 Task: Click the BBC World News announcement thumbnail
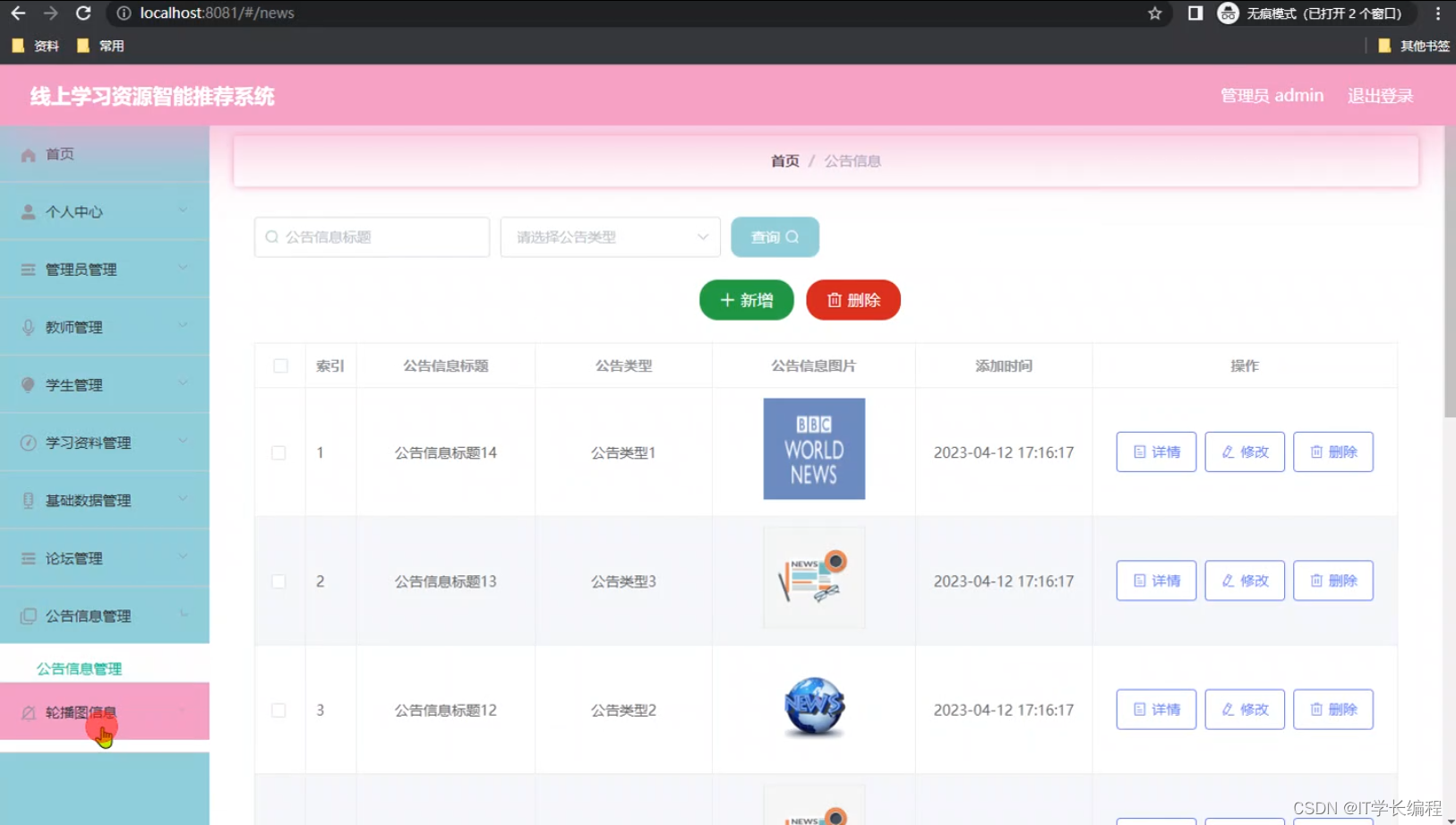pyautogui.click(x=813, y=449)
